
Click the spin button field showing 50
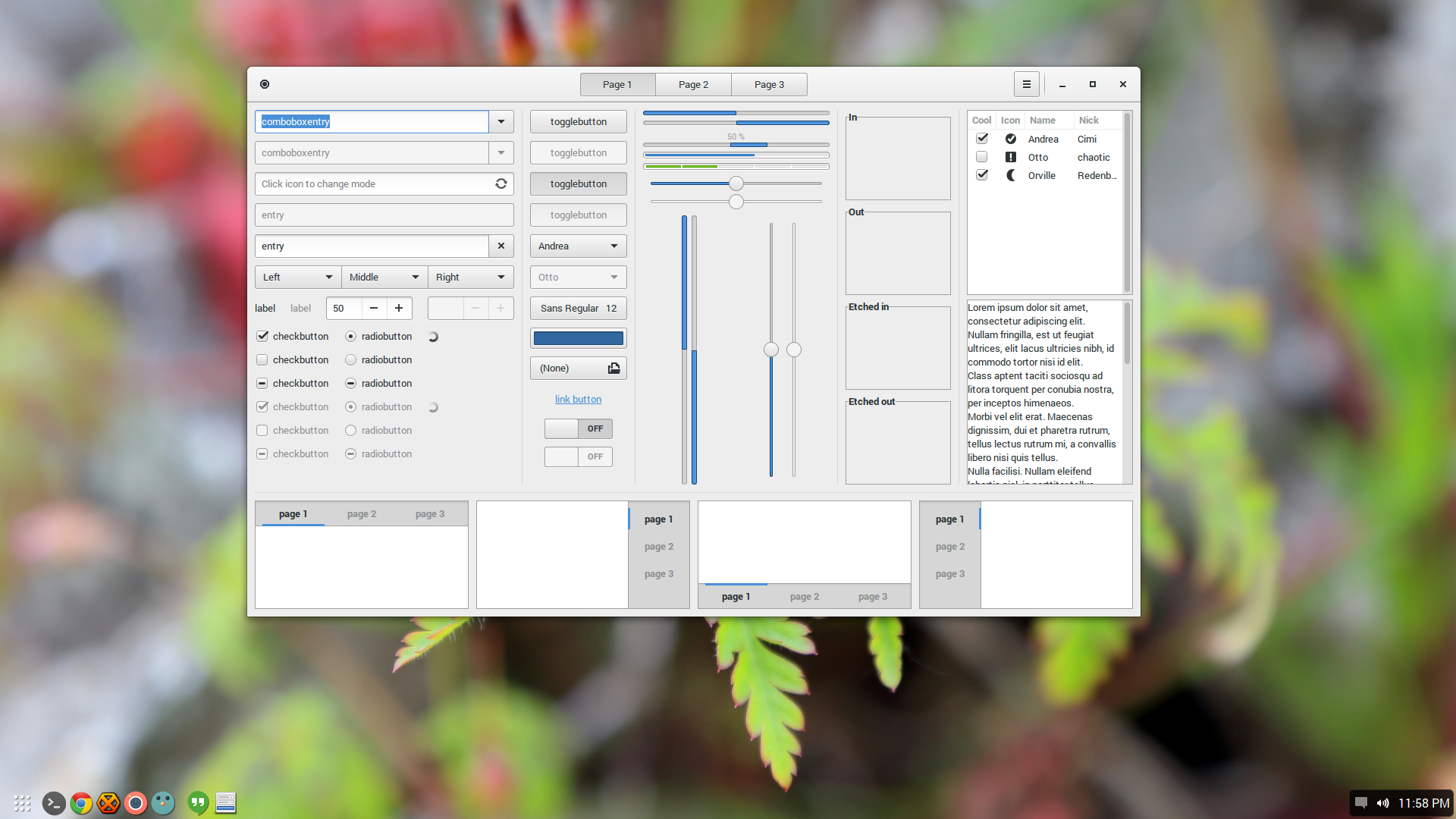point(344,308)
